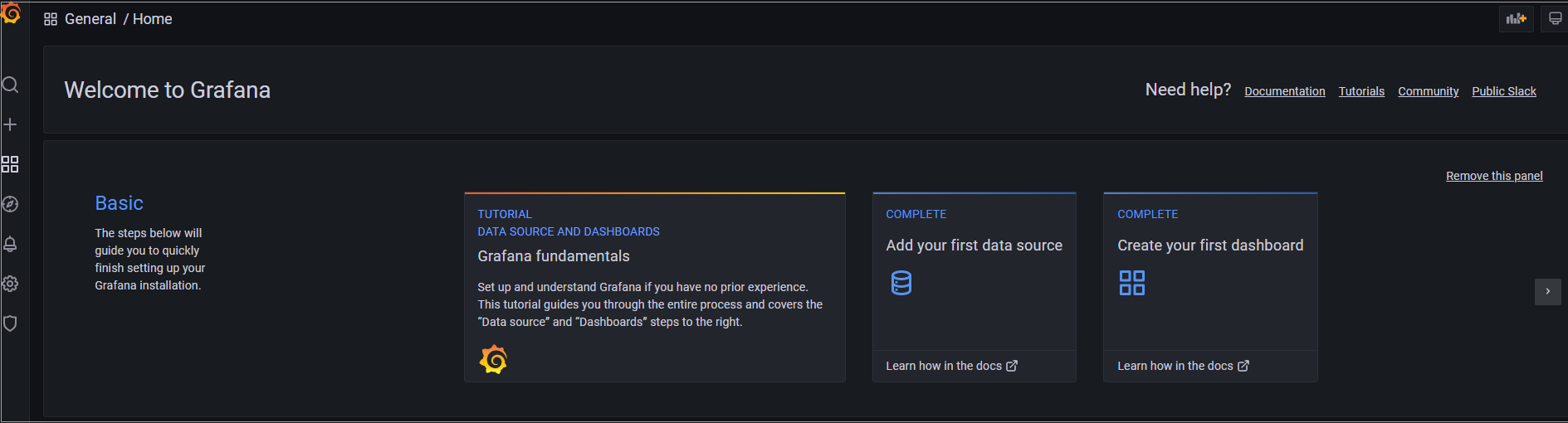The image size is (1568, 423).
Task: Click the General breadcrumb
Action: [90, 19]
